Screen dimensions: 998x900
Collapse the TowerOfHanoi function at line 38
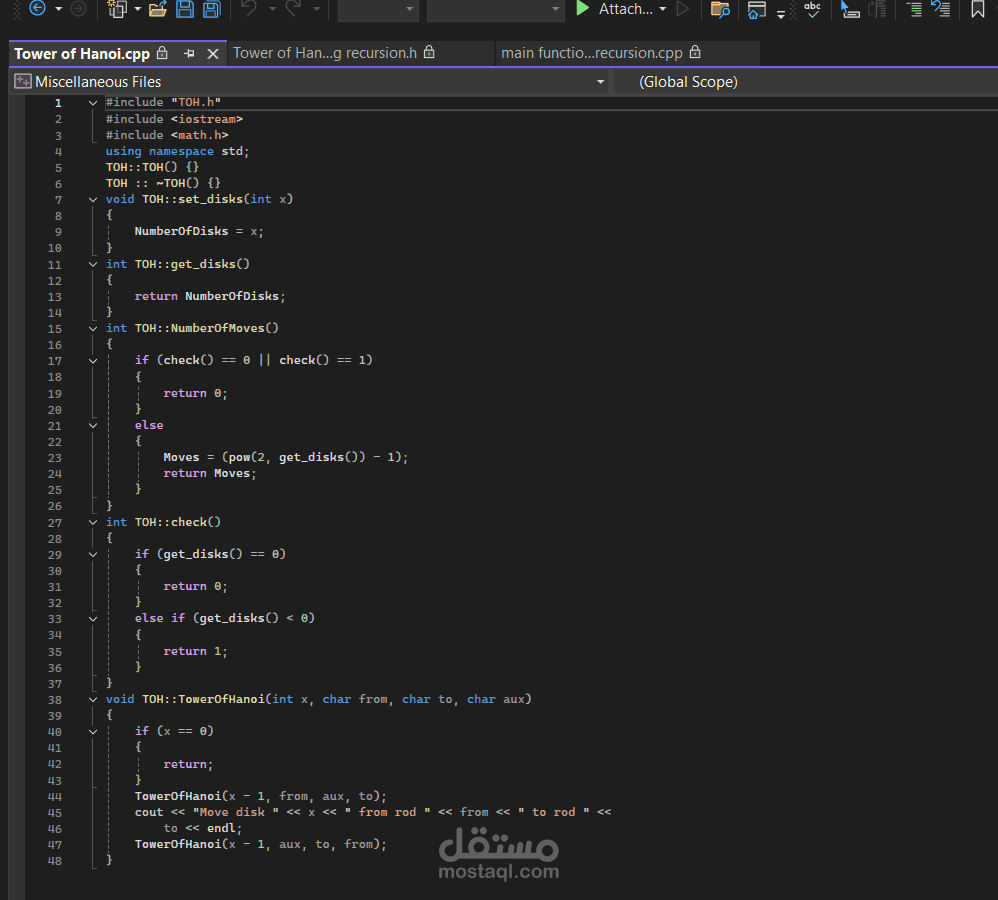(93, 700)
